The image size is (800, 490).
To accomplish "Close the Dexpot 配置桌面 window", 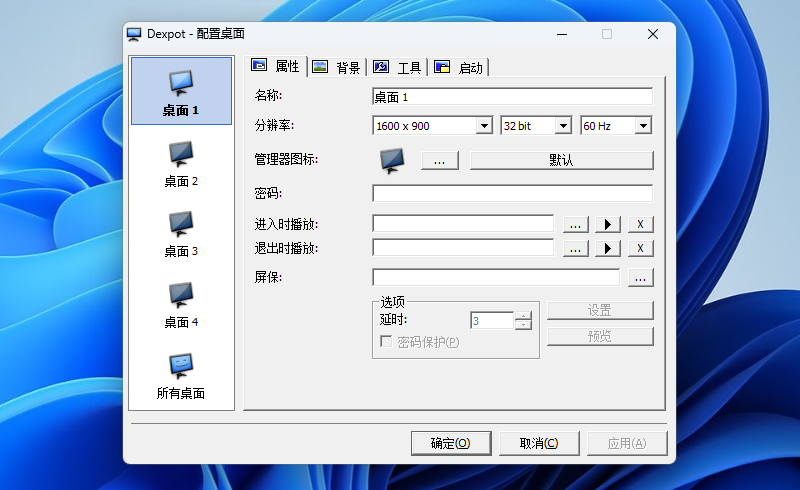I will pyautogui.click(x=653, y=34).
